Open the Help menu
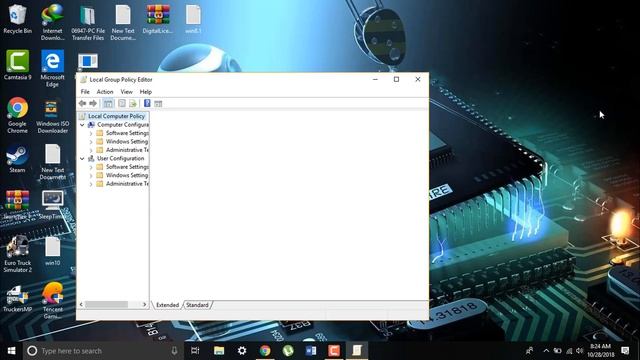 [x=145, y=92]
